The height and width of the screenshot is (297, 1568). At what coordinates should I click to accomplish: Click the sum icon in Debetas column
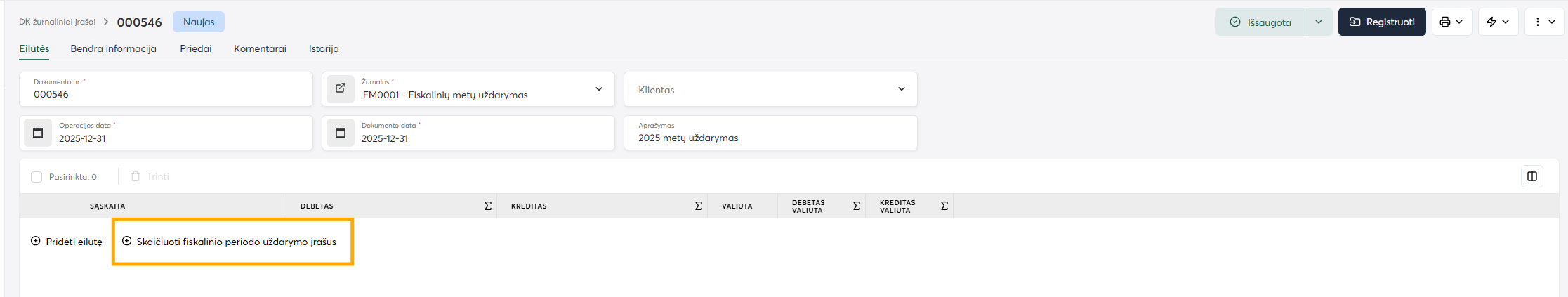(488, 206)
